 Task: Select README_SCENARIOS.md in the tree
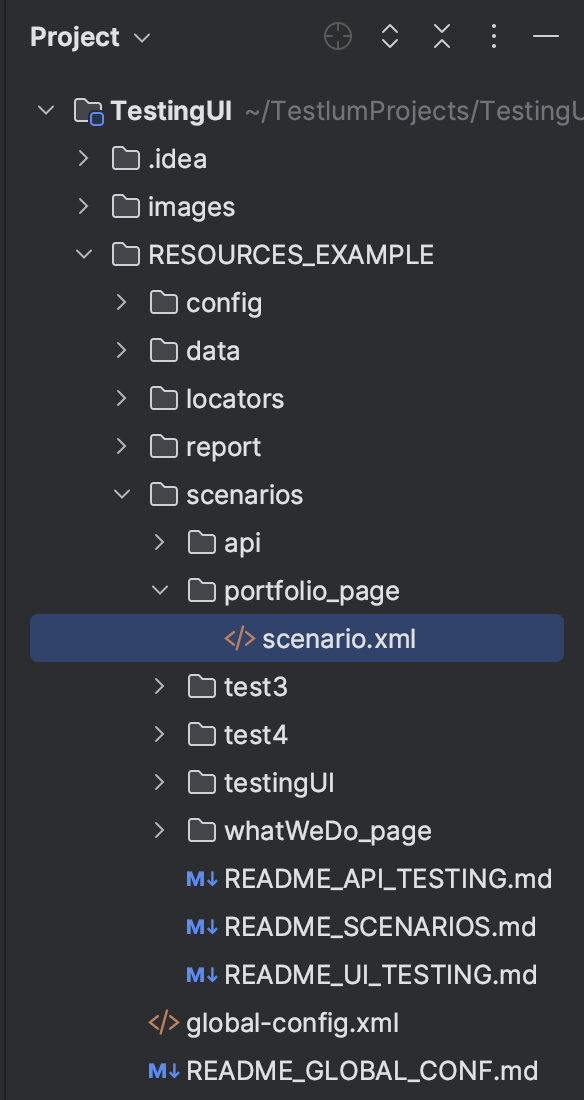click(380, 927)
